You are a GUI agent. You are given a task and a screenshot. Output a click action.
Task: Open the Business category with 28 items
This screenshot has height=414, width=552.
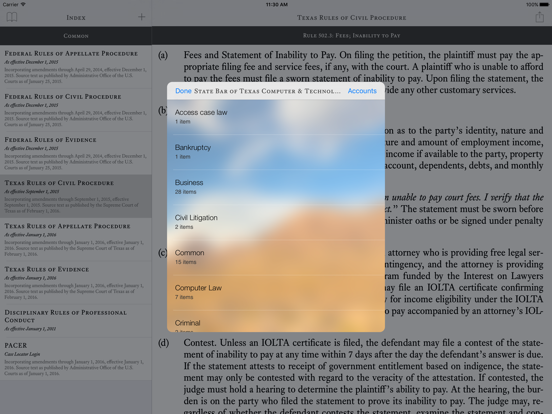pyautogui.click(x=276, y=187)
